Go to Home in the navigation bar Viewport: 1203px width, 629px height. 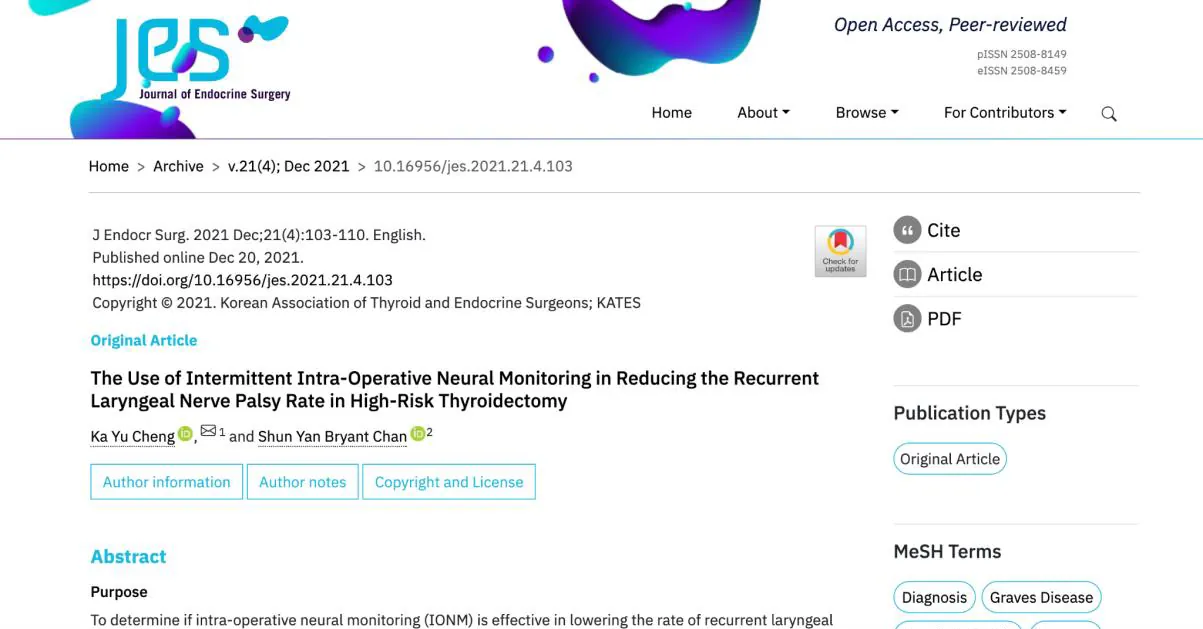tap(672, 113)
